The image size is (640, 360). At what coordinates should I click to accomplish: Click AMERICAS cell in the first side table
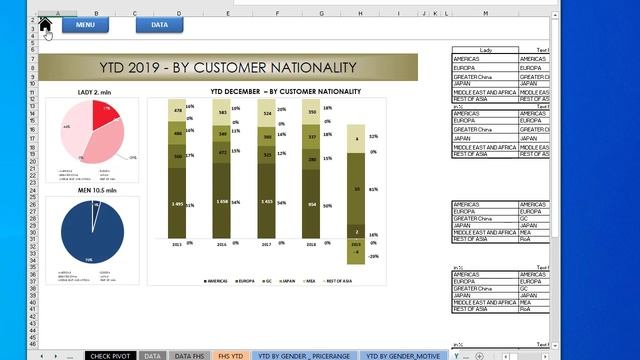[x=485, y=59]
